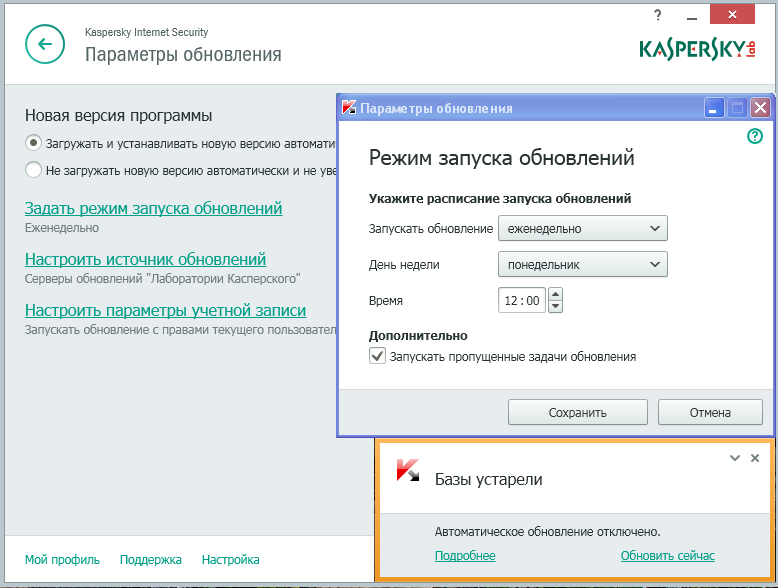Image resolution: width=778 pixels, height=588 pixels.
Task: Click the Kaspersky Lab logo
Action: point(697,49)
